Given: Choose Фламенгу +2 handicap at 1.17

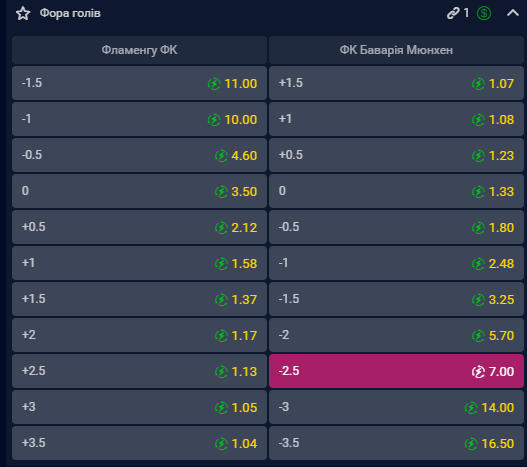Looking at the screenshot, I should 139,335.
